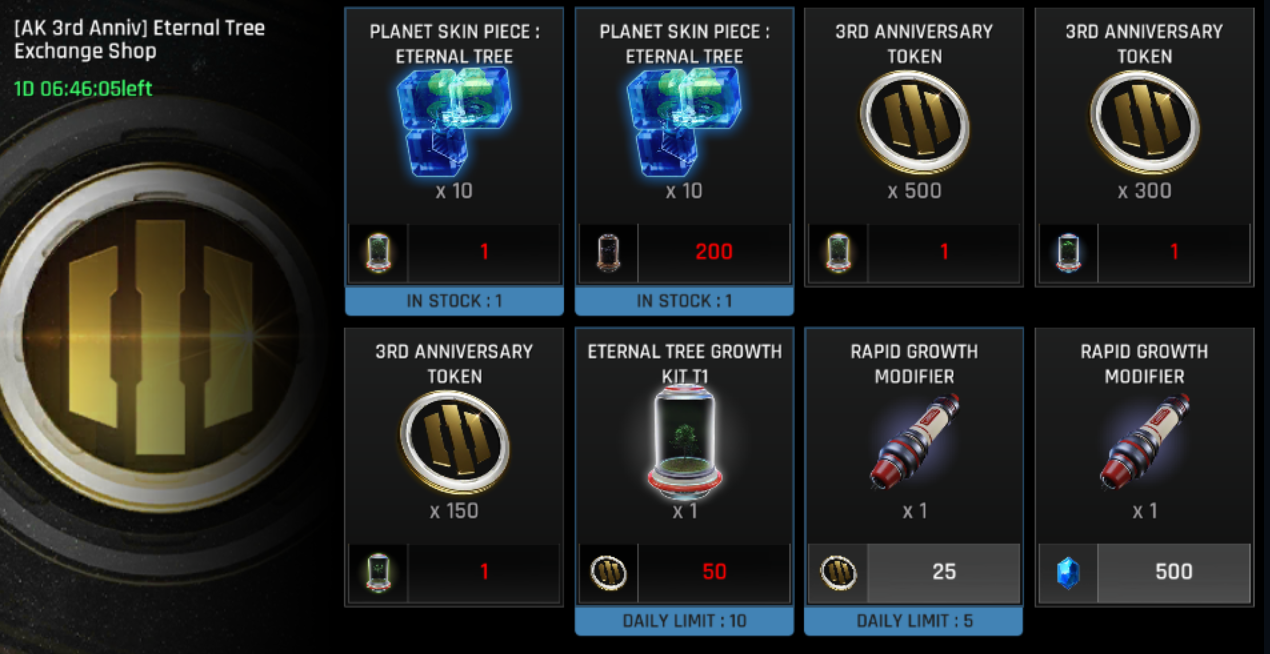Click the price 50 on Eternal Tree Growth Kit
Screen dimensions: 1270x654
coord(714,573)
